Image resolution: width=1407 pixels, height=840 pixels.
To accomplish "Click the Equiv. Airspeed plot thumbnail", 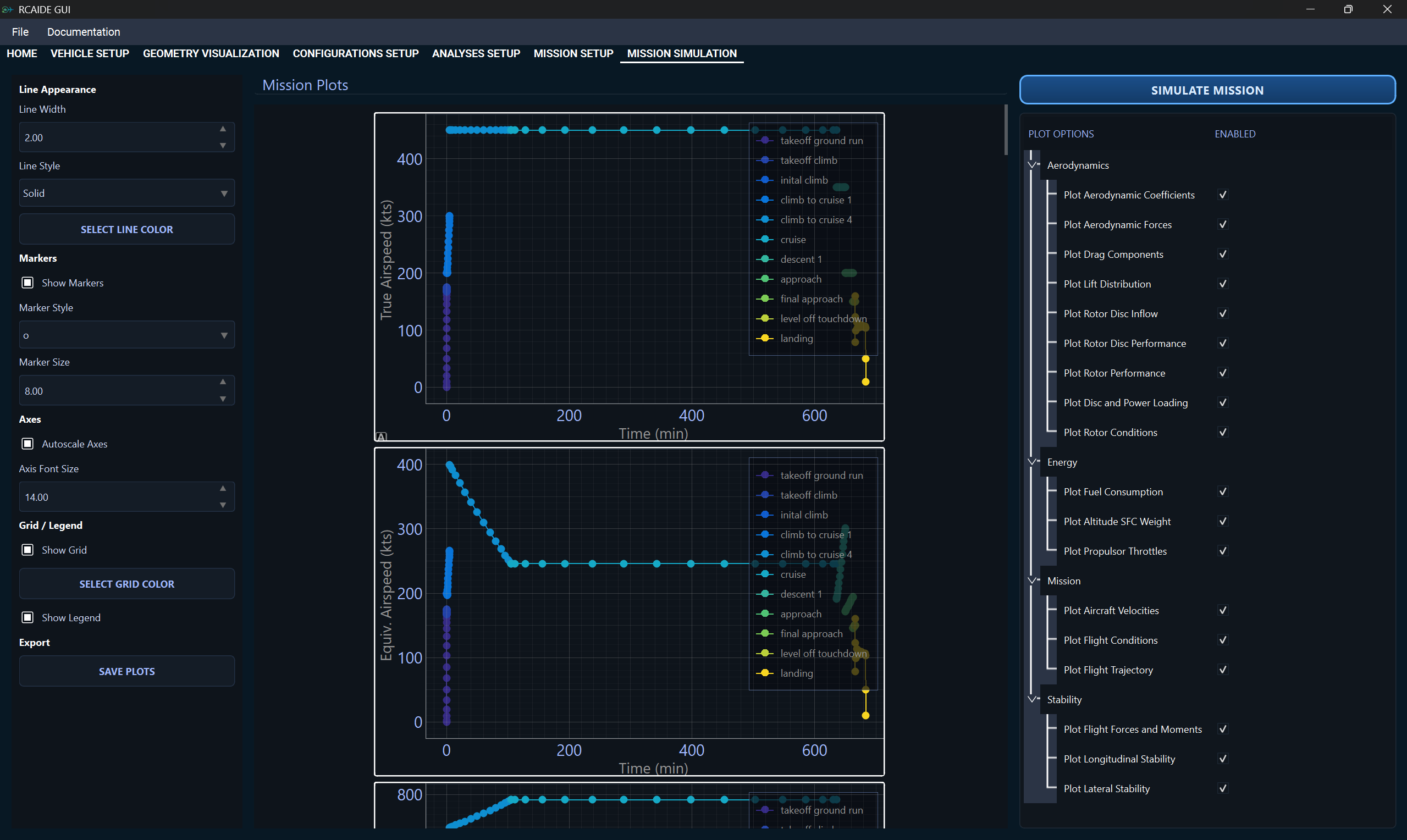I will pos(630,612).
